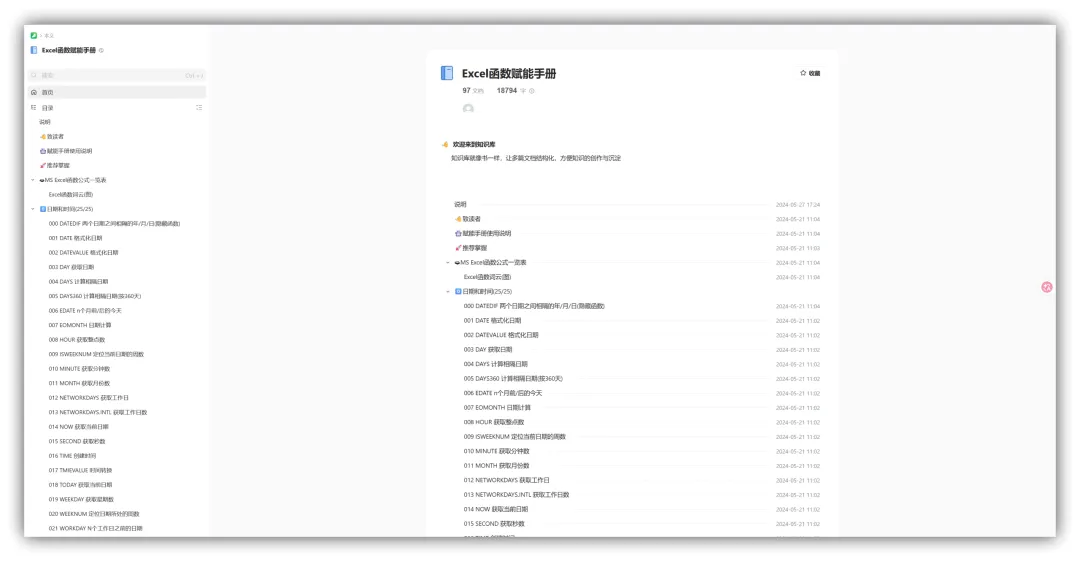Click the info icon beside sidebar title
The height and width of the screenshot is (561, 1080).
[x=101, y=50]
